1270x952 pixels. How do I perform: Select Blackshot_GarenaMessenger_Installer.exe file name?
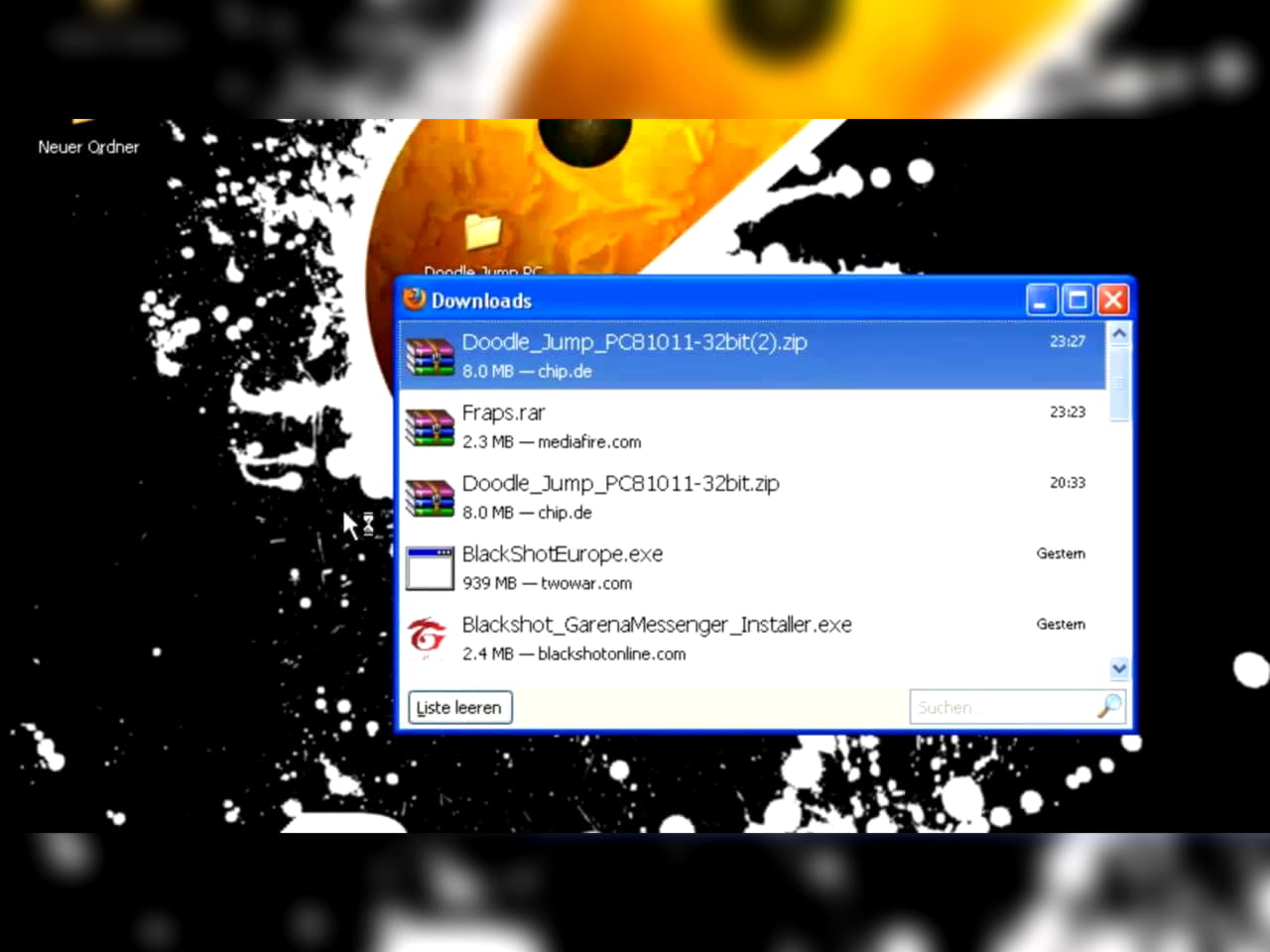(657, 625)
